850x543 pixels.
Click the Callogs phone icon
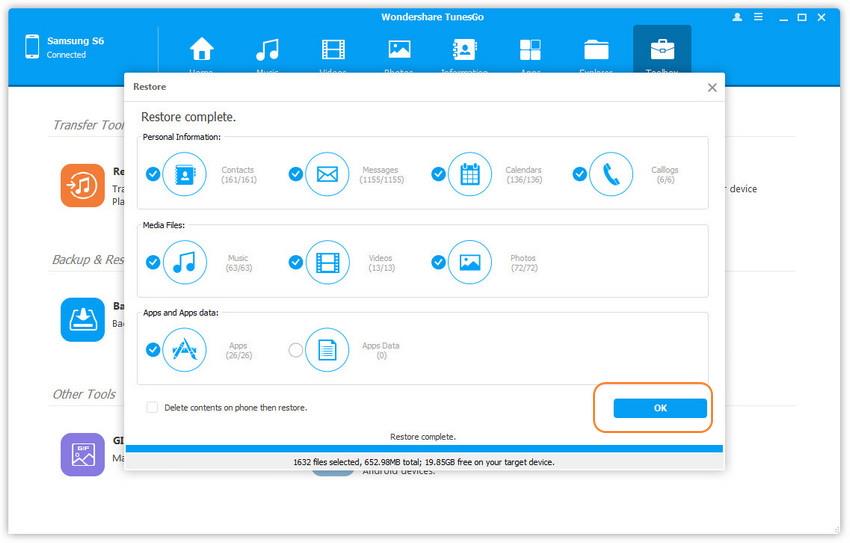pyautogui.click(x=611, y=174)
